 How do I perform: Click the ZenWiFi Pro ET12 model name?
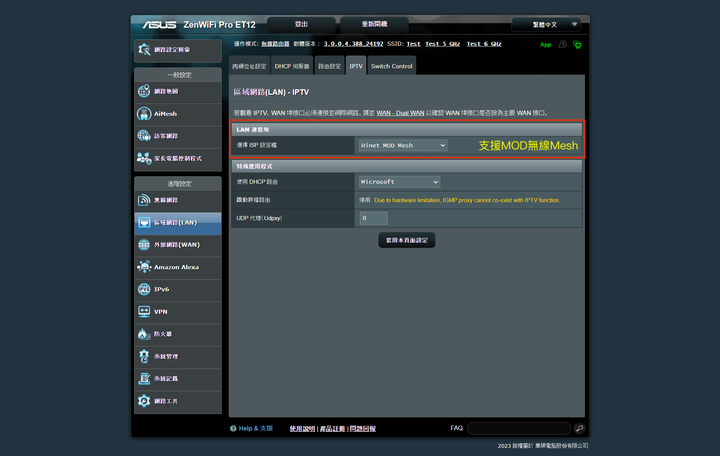(x=219, y=25)
